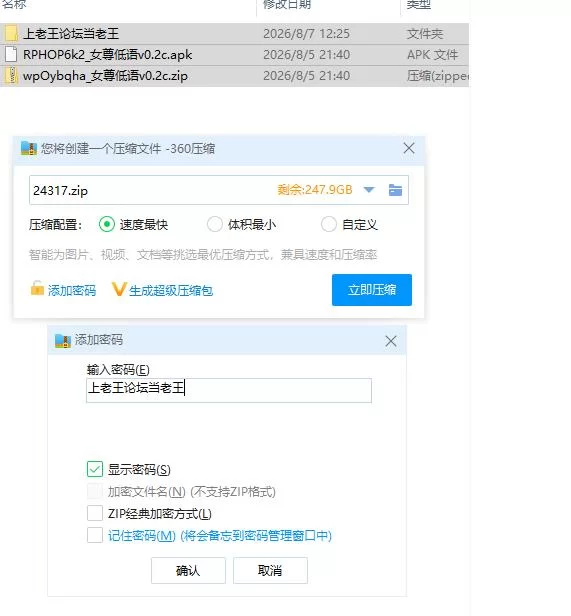
Task: Expand the save path dropdown arrow
Action: 369,190
